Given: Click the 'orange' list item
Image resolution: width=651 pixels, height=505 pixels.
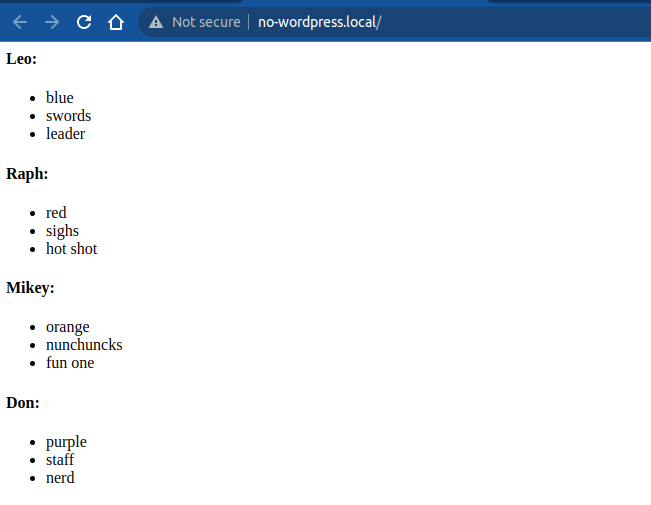Looking at the screenshot, I should click(x=67, y=327).
